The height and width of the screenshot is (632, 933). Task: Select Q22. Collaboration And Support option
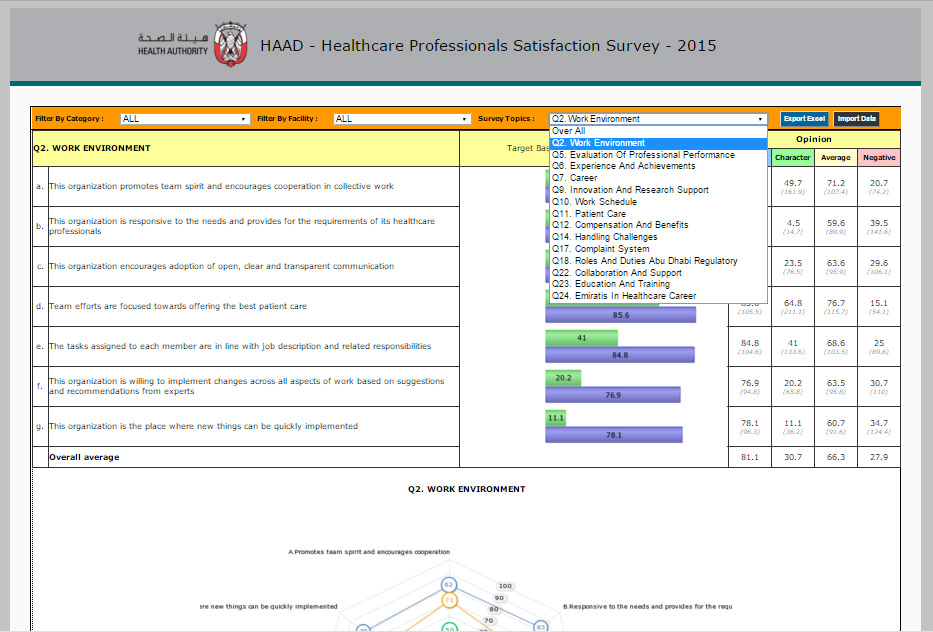coord(658,273)
